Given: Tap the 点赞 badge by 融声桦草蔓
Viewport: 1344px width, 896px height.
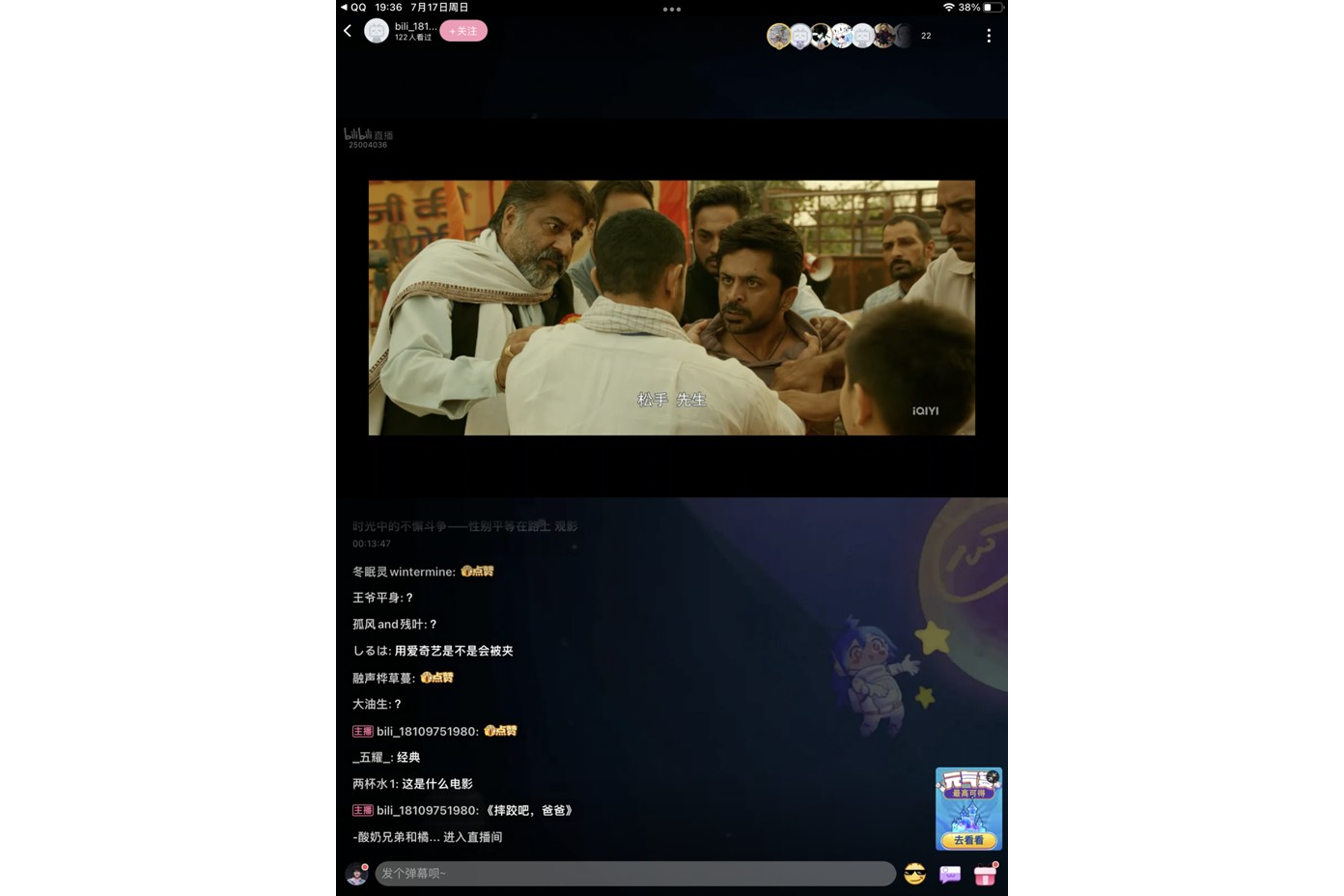Looking at the screenshot, I should pyautogui.click(x=436, y=678).
